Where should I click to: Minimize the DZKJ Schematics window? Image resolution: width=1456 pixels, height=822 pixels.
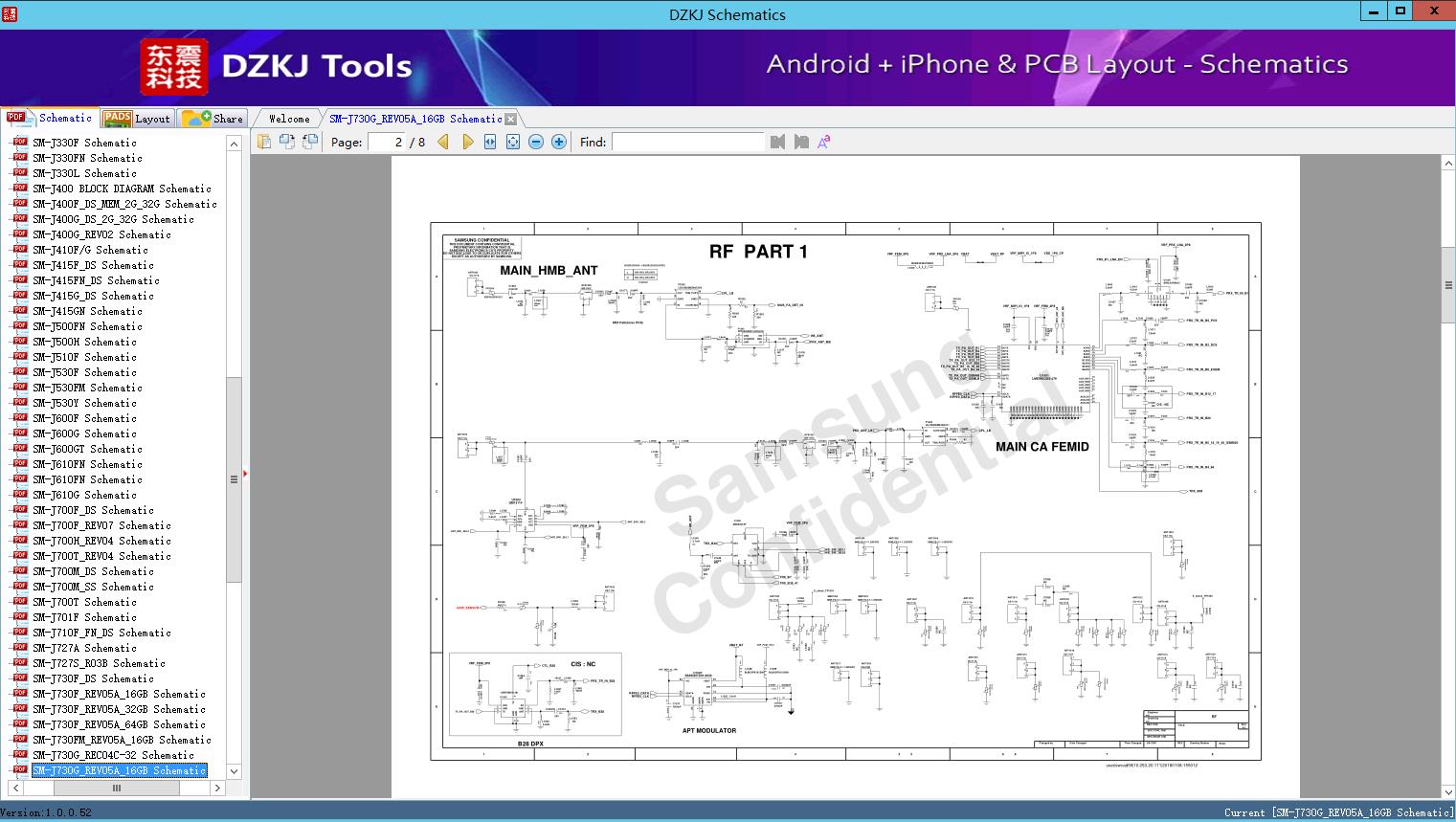[1375, 11]
